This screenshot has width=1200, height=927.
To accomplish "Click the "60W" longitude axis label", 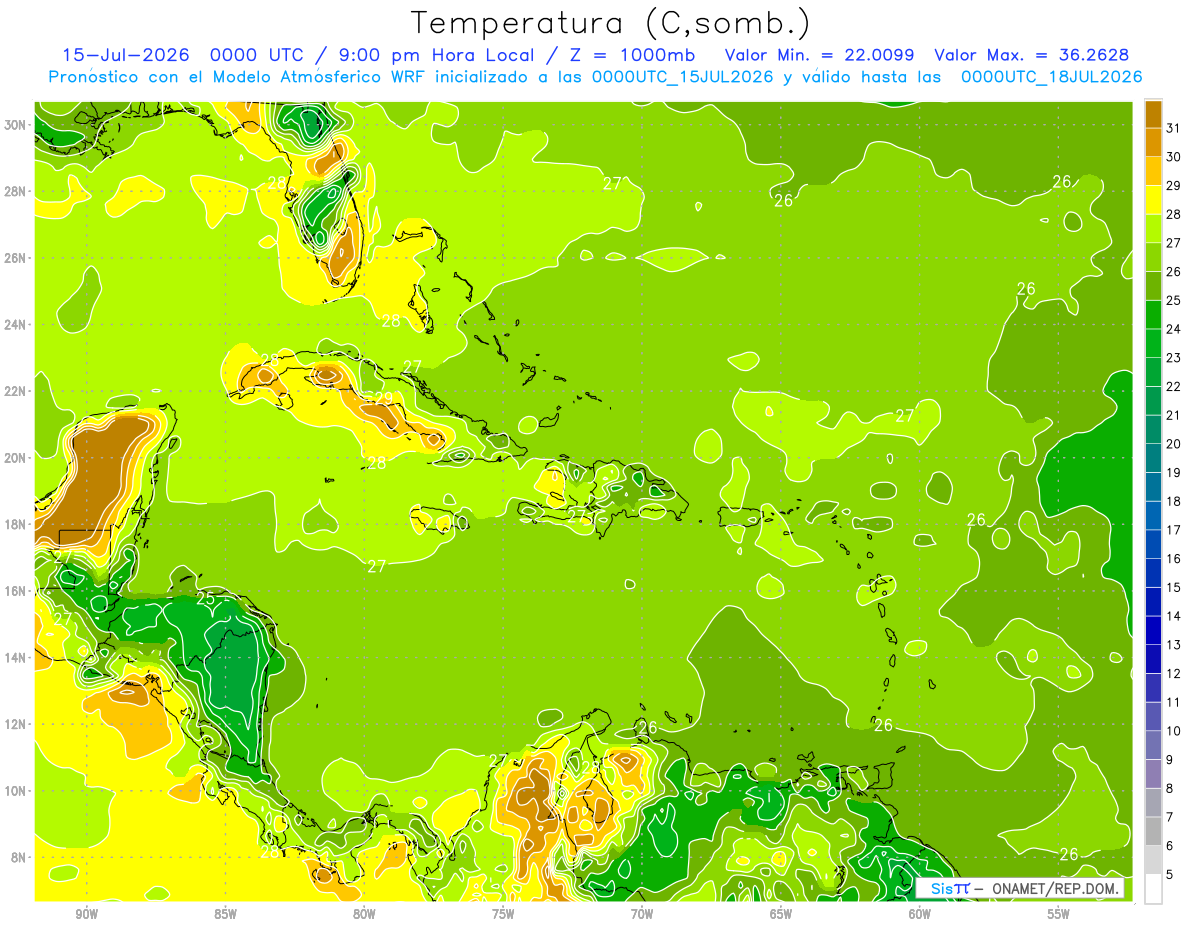I will click(x=920, y=915).
